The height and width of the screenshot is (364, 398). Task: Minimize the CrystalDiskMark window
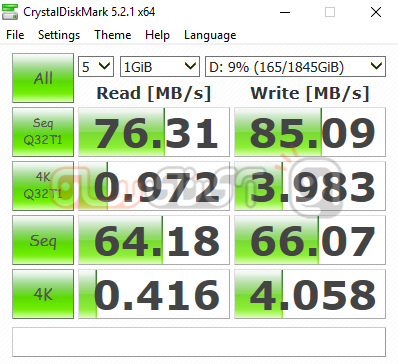tap(285, 12)
